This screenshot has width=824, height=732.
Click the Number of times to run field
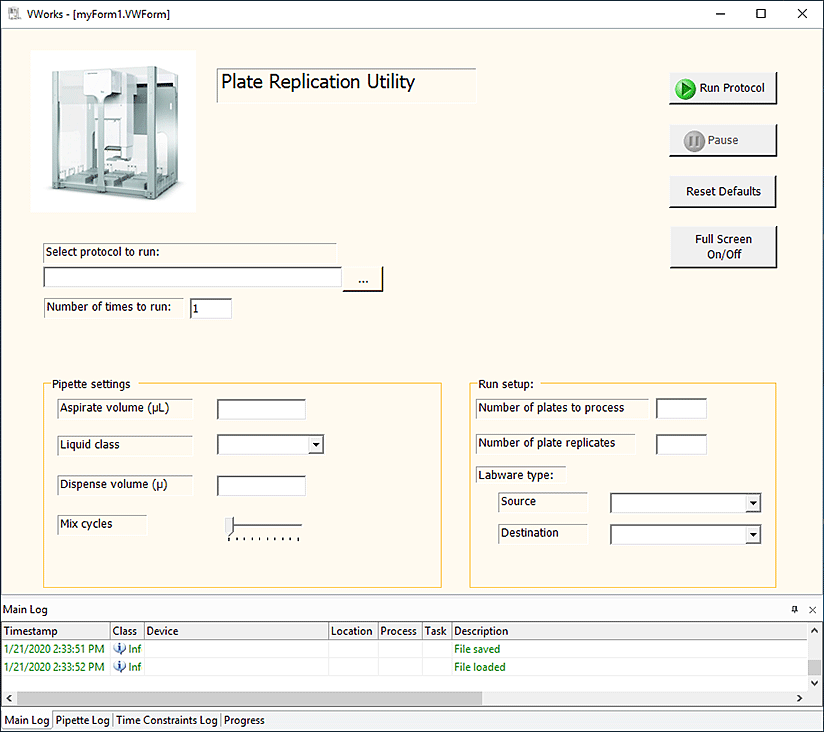[x=211, y=308]
